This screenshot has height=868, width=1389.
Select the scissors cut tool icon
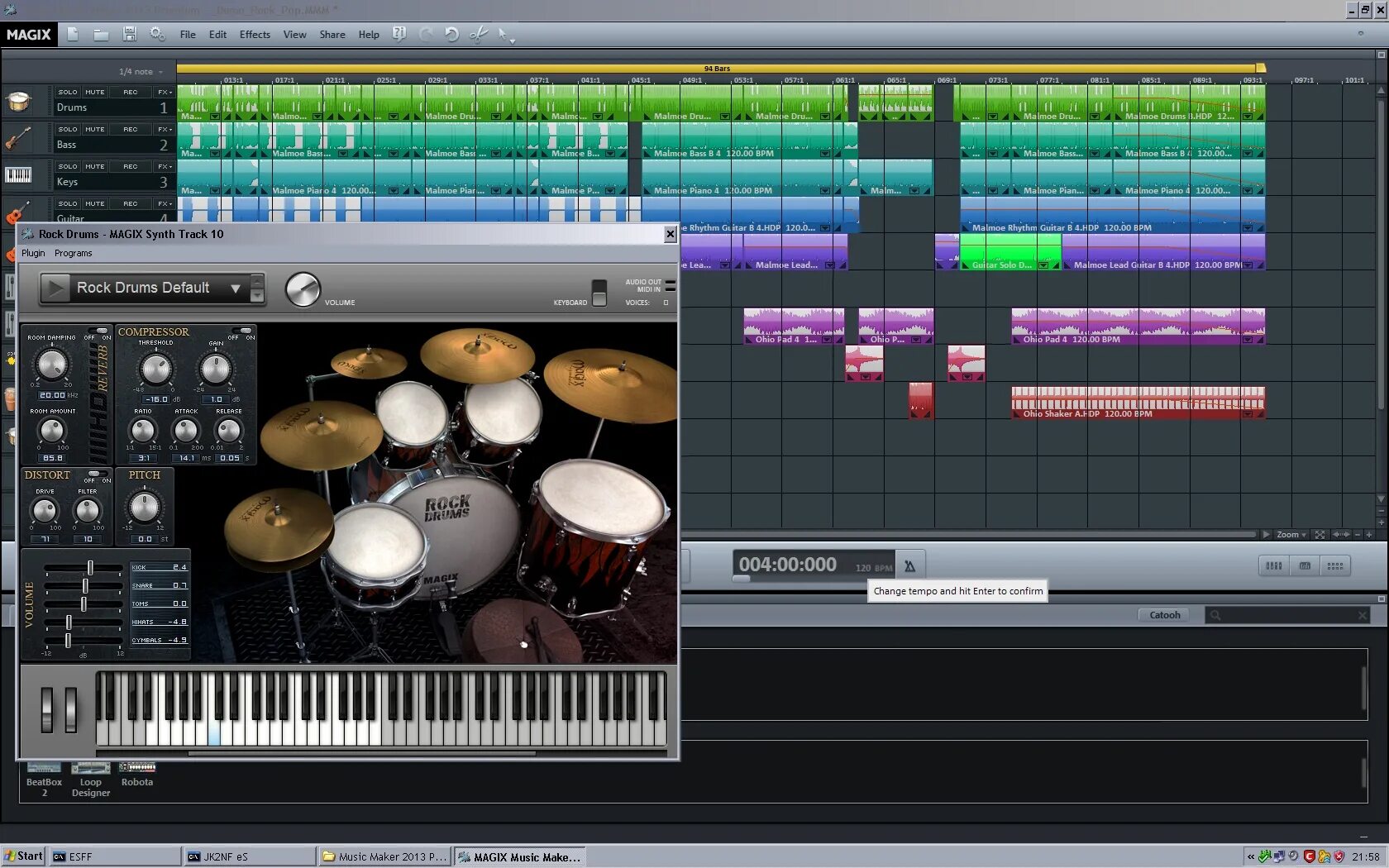pos(478,34)
